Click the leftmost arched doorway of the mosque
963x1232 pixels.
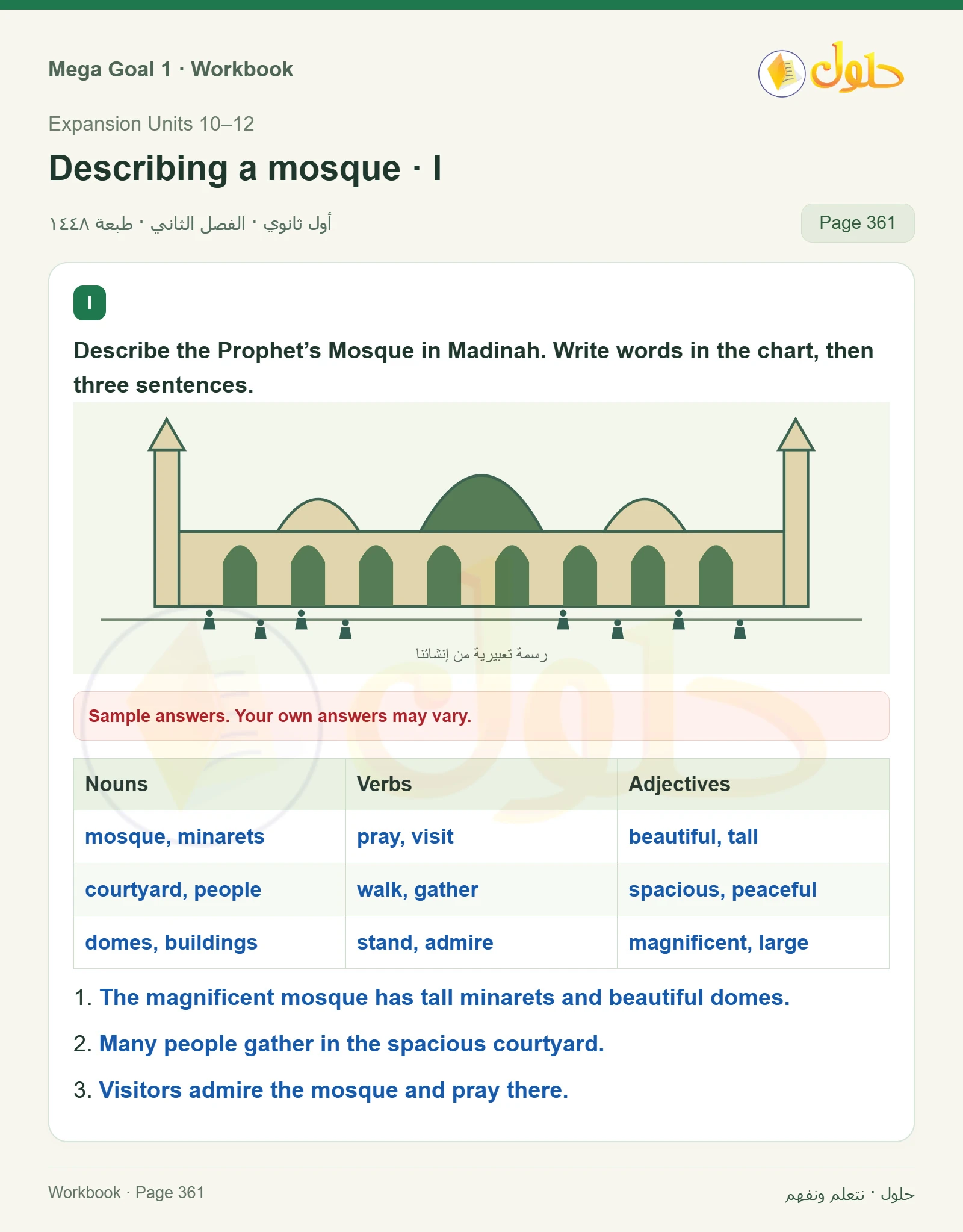point(240,576)
